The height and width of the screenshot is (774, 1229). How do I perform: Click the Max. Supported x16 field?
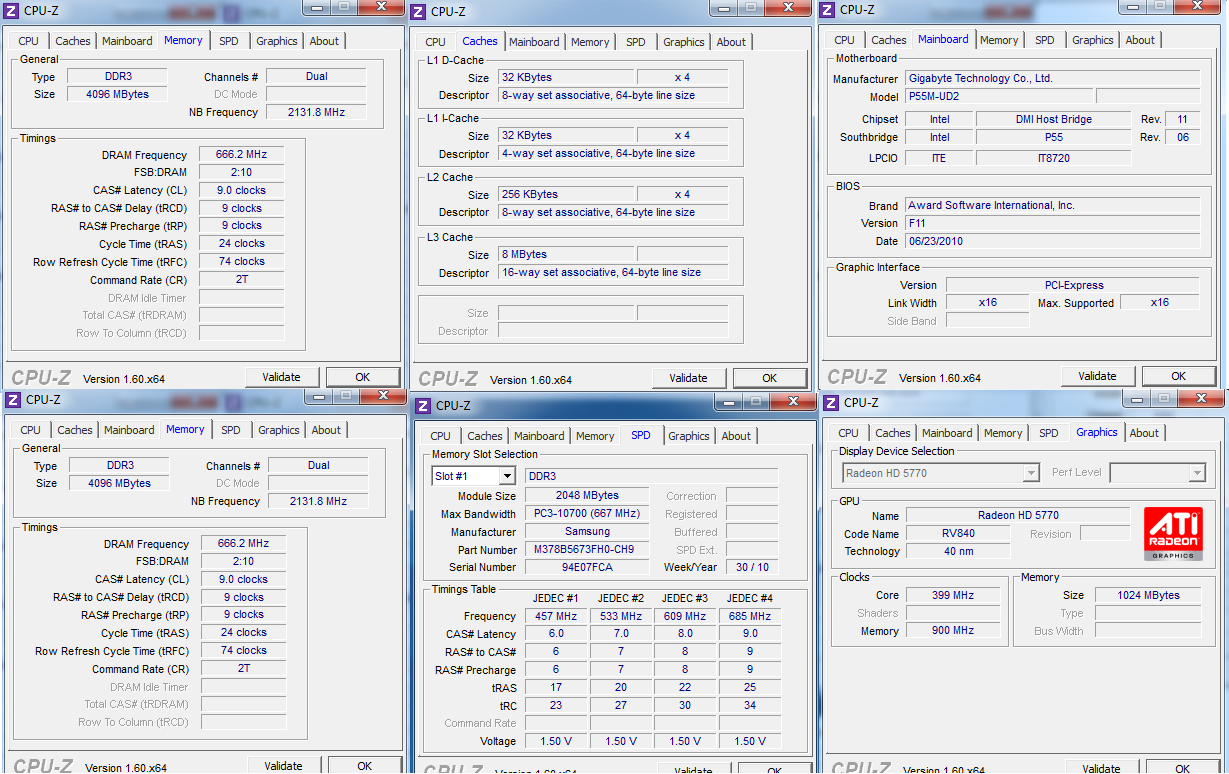[1159, 302]
